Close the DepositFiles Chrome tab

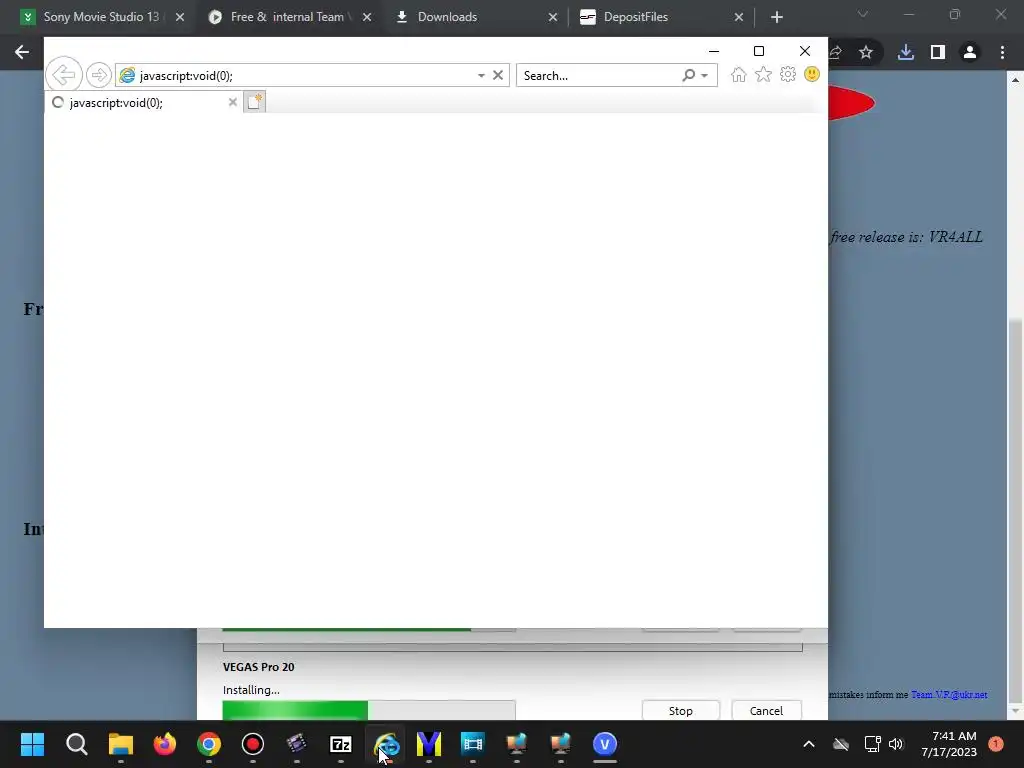pos(739,17)
